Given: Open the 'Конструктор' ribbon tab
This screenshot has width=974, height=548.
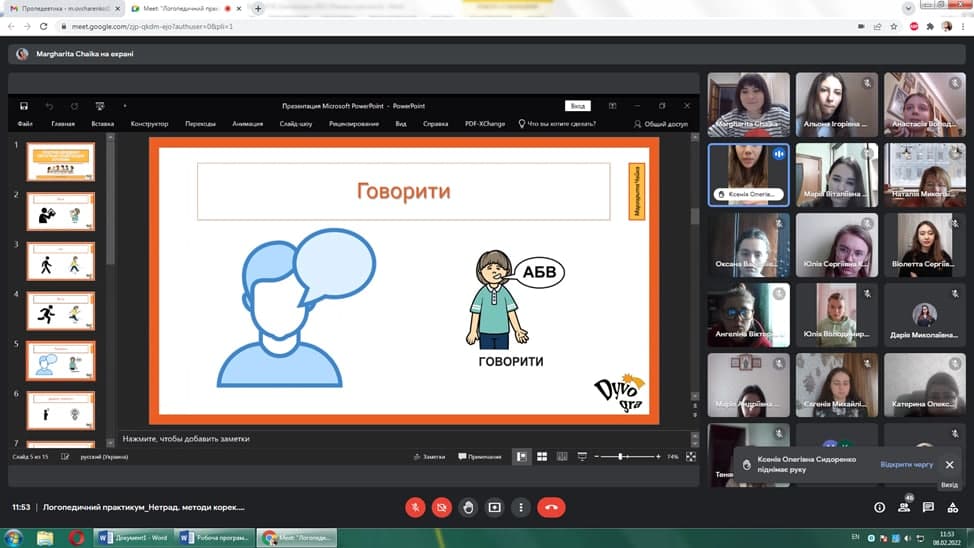Looking at the screenshot, I should tap(149, 124).
